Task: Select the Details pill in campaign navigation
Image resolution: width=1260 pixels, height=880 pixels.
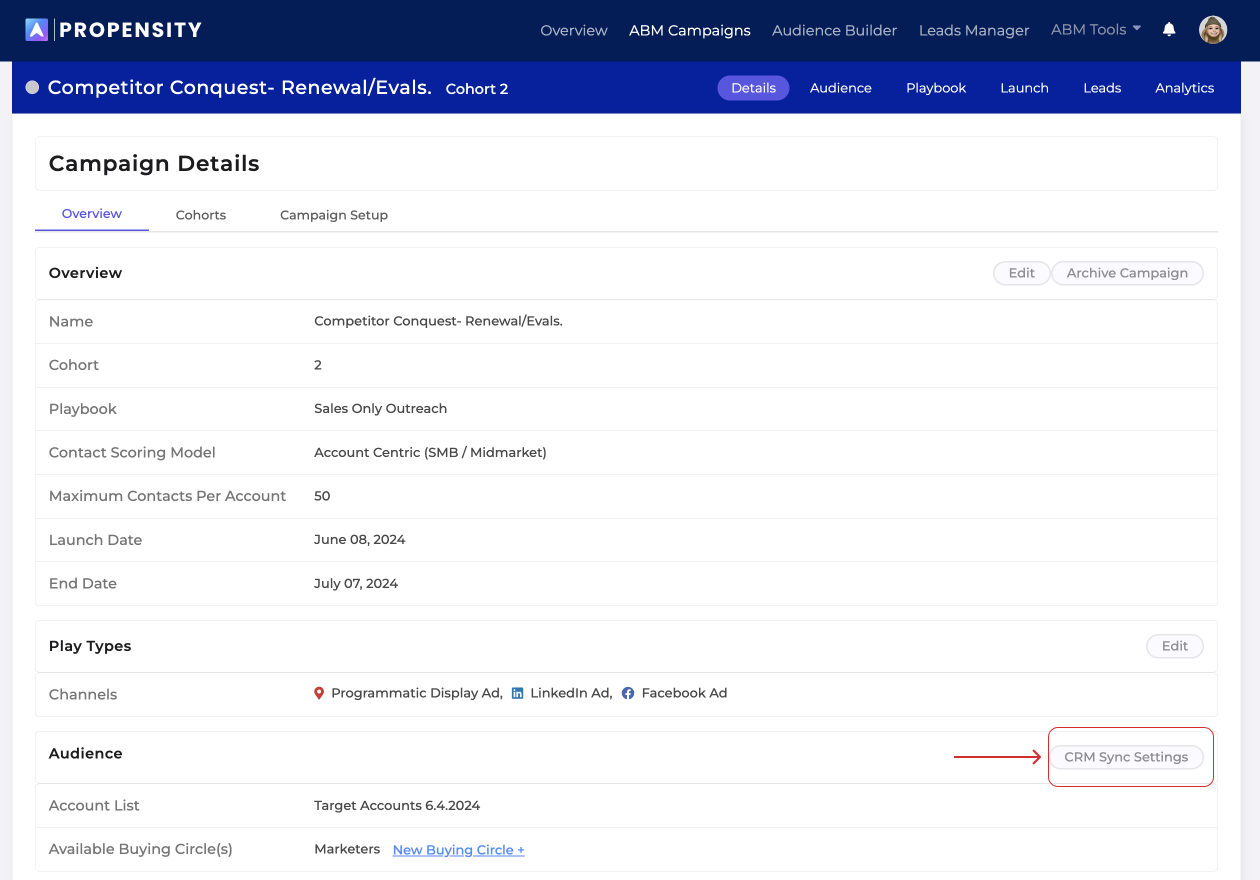Action: point(753,87)
